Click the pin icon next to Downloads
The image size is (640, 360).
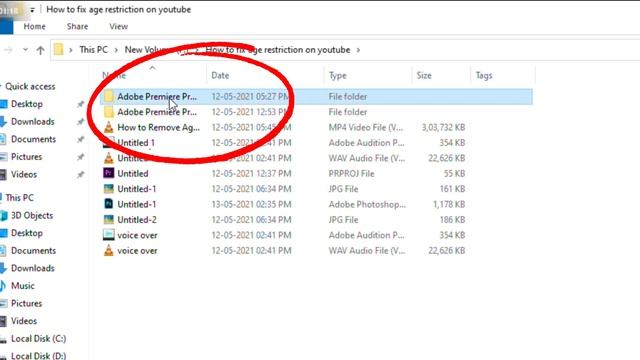80,122
